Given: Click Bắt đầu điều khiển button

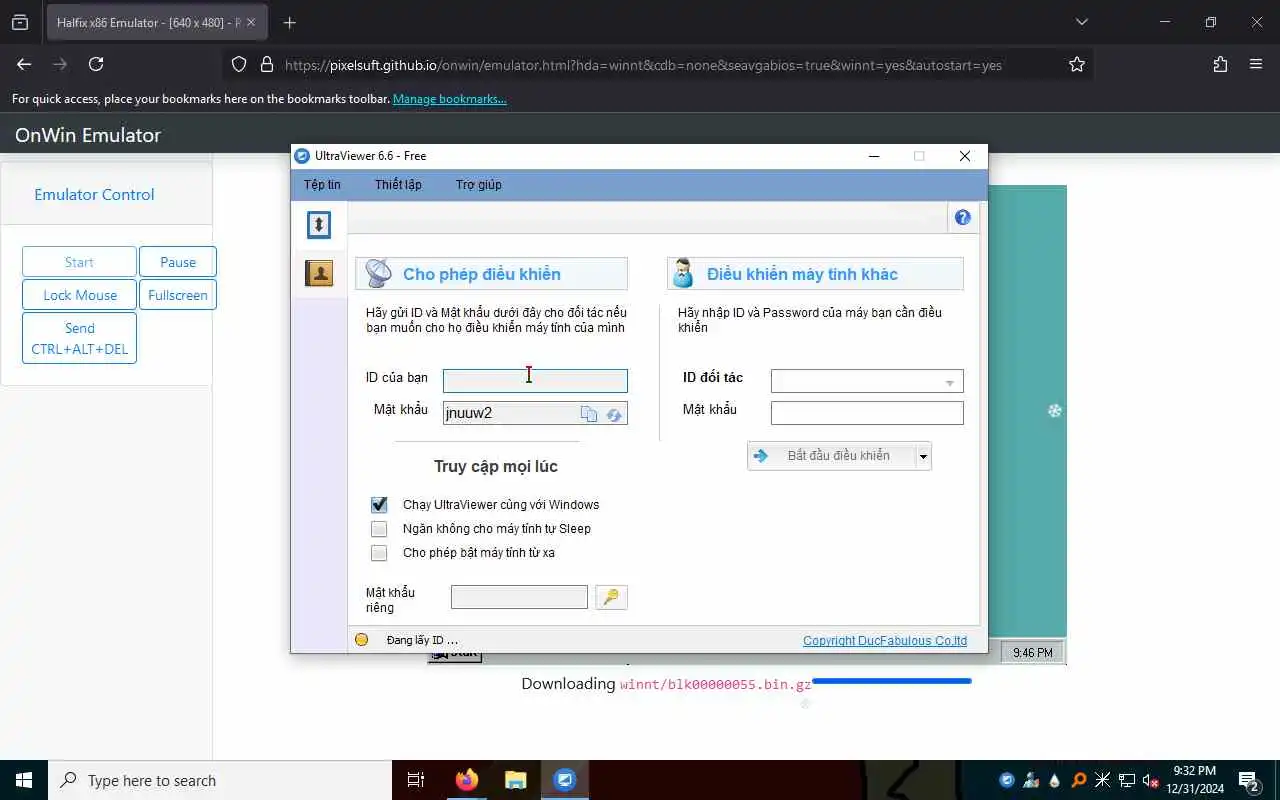Looking at the screenshot, I should tap(832, 456).
